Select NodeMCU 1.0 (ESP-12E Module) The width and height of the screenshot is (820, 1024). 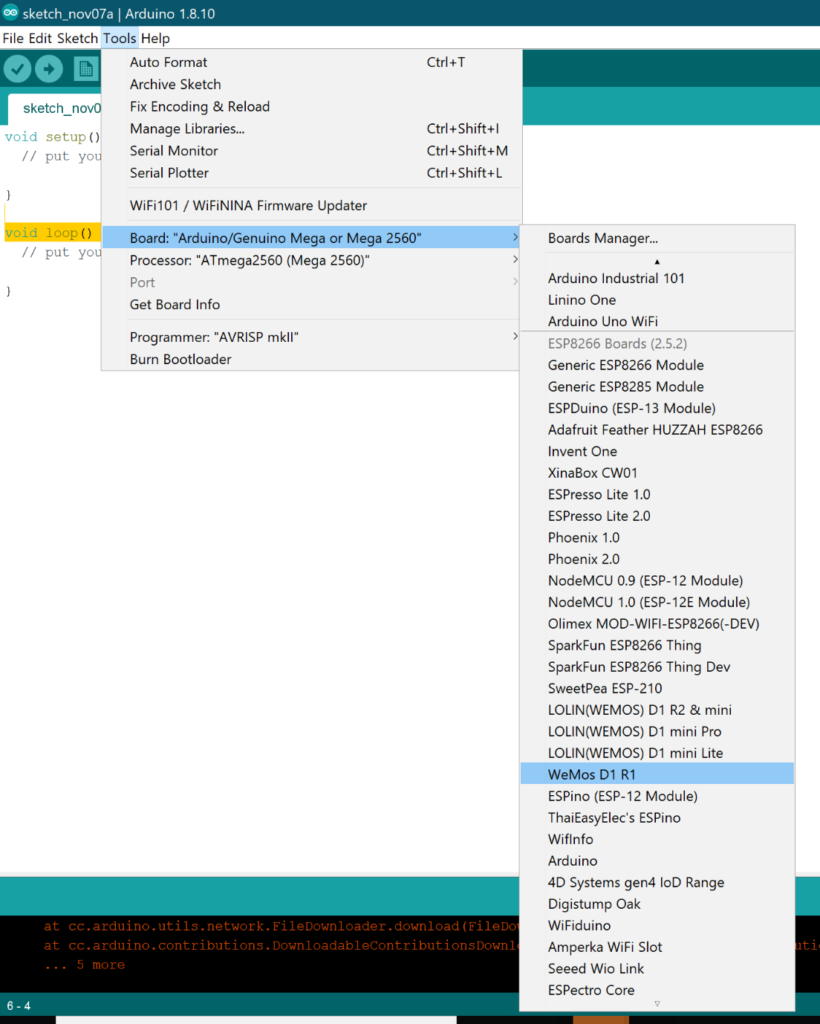point(657,602)
